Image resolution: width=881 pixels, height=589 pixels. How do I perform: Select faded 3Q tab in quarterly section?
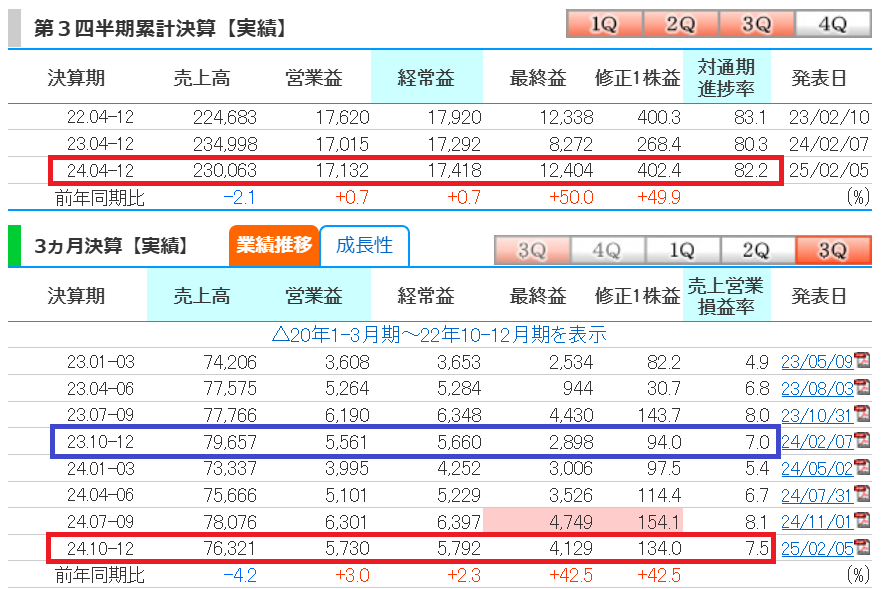click(x=532, y=250)
